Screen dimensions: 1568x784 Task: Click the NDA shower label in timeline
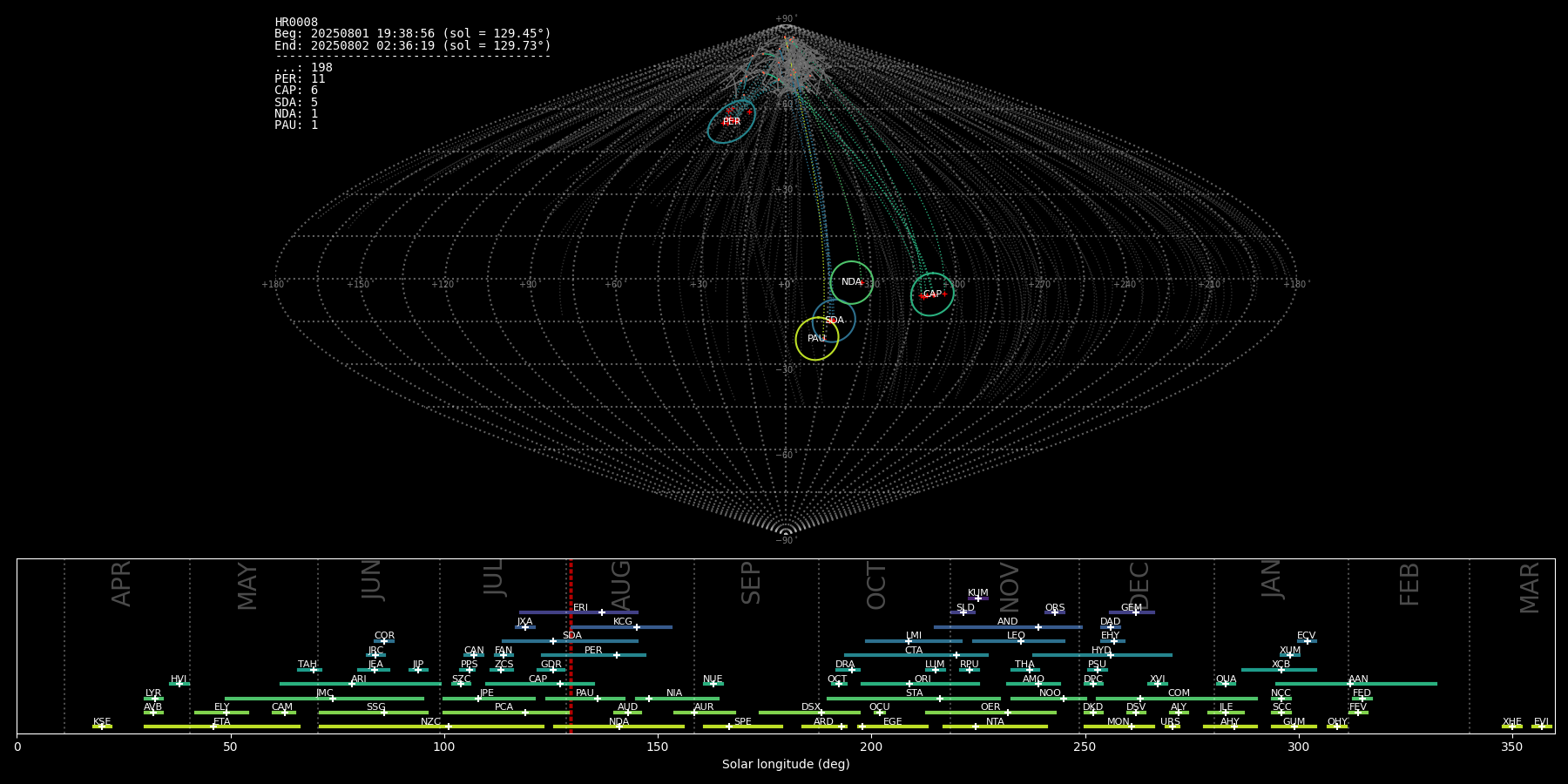[x=618, y=722]
